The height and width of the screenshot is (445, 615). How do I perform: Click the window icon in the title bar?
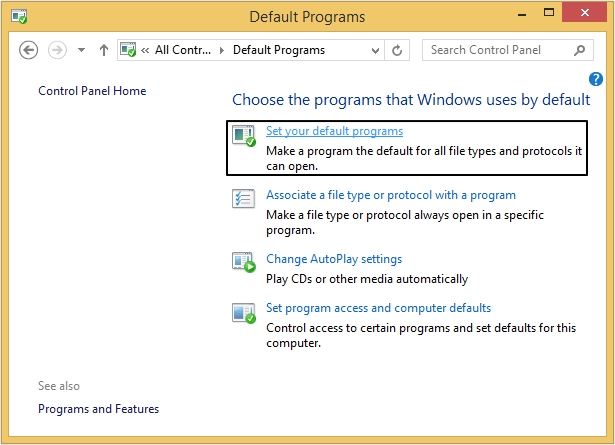(x=19, y=16)
